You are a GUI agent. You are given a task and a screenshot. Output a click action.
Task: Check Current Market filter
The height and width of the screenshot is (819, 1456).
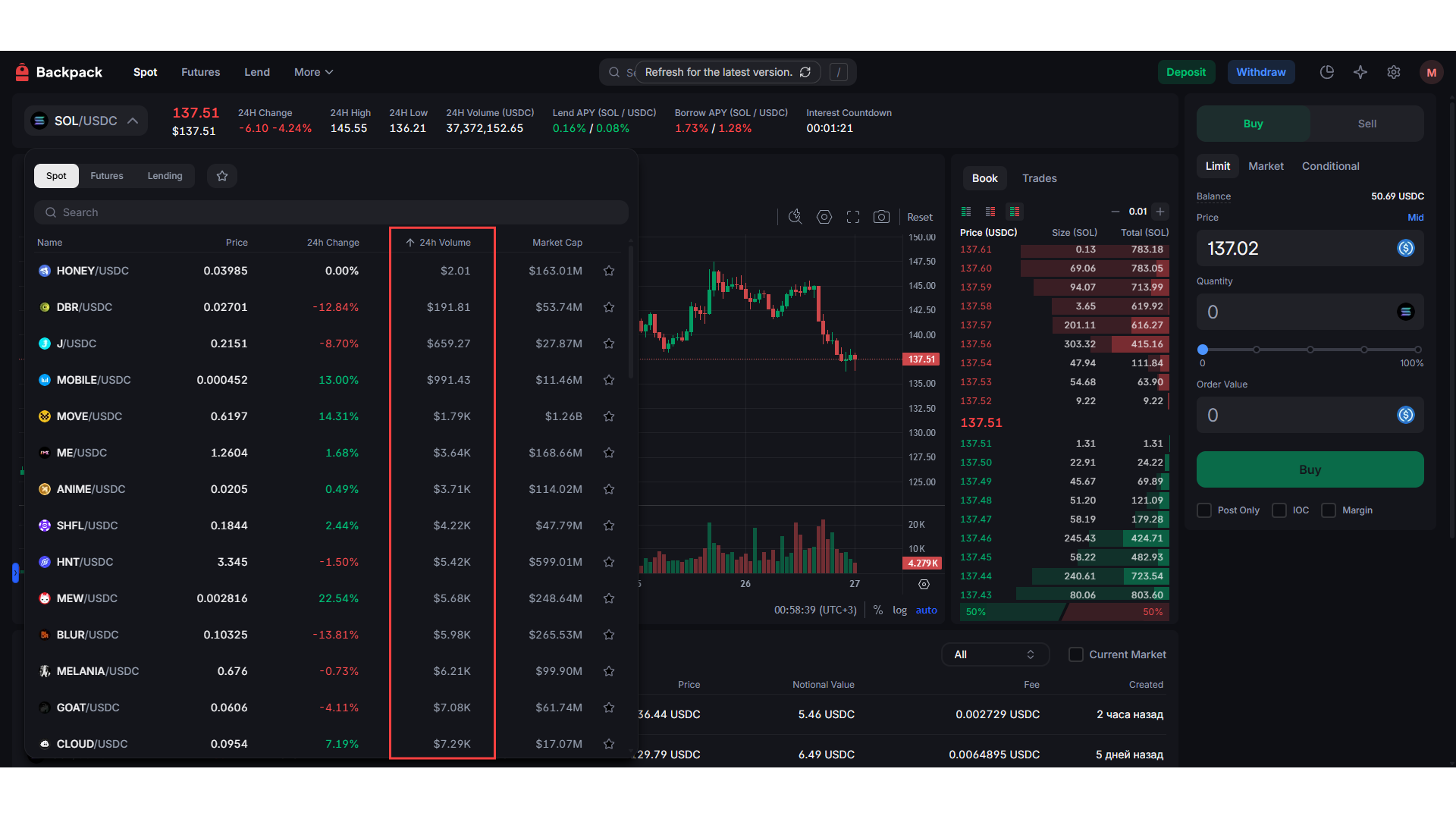point(1076,654)
